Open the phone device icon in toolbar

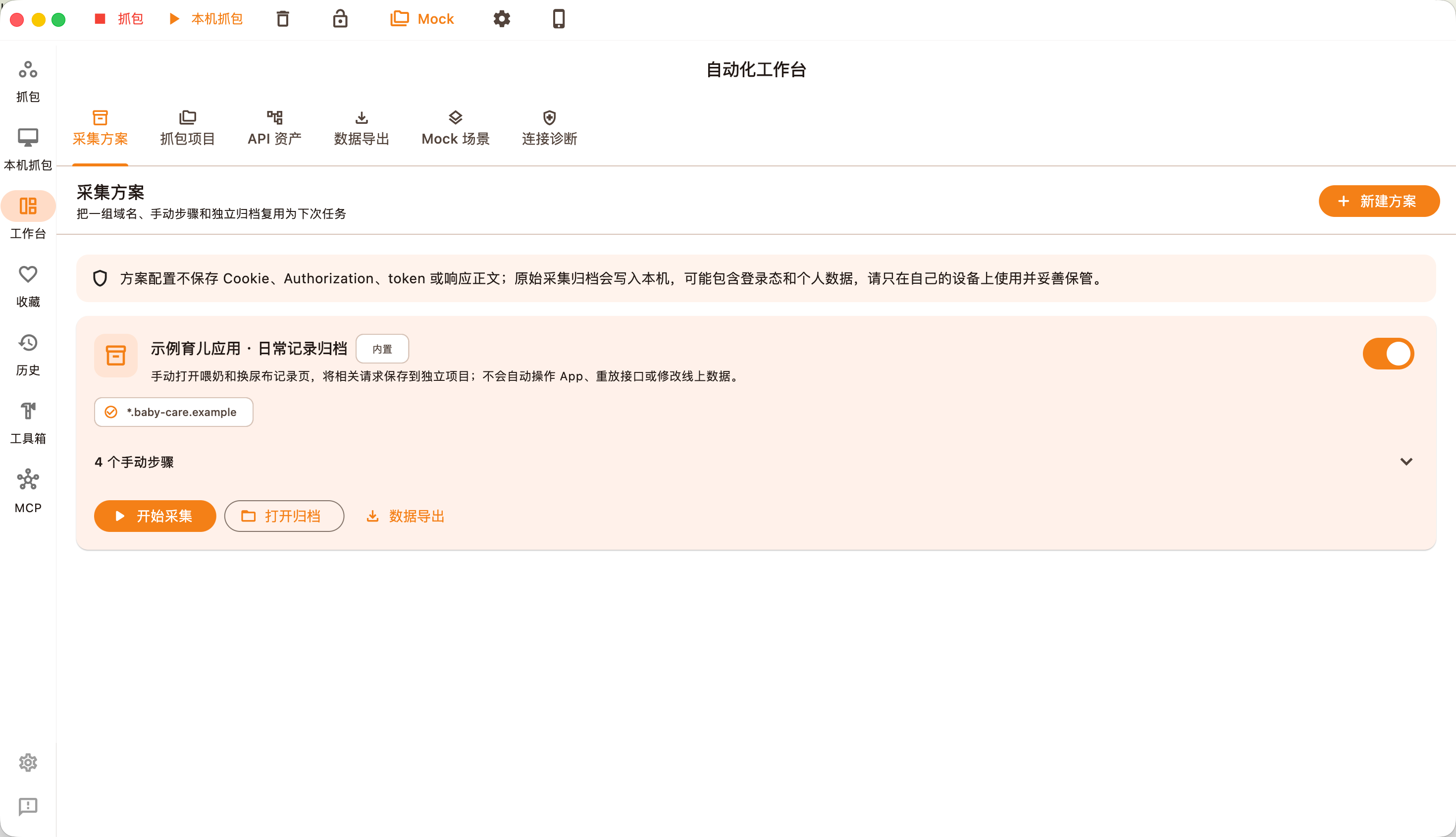click(559, 19)
